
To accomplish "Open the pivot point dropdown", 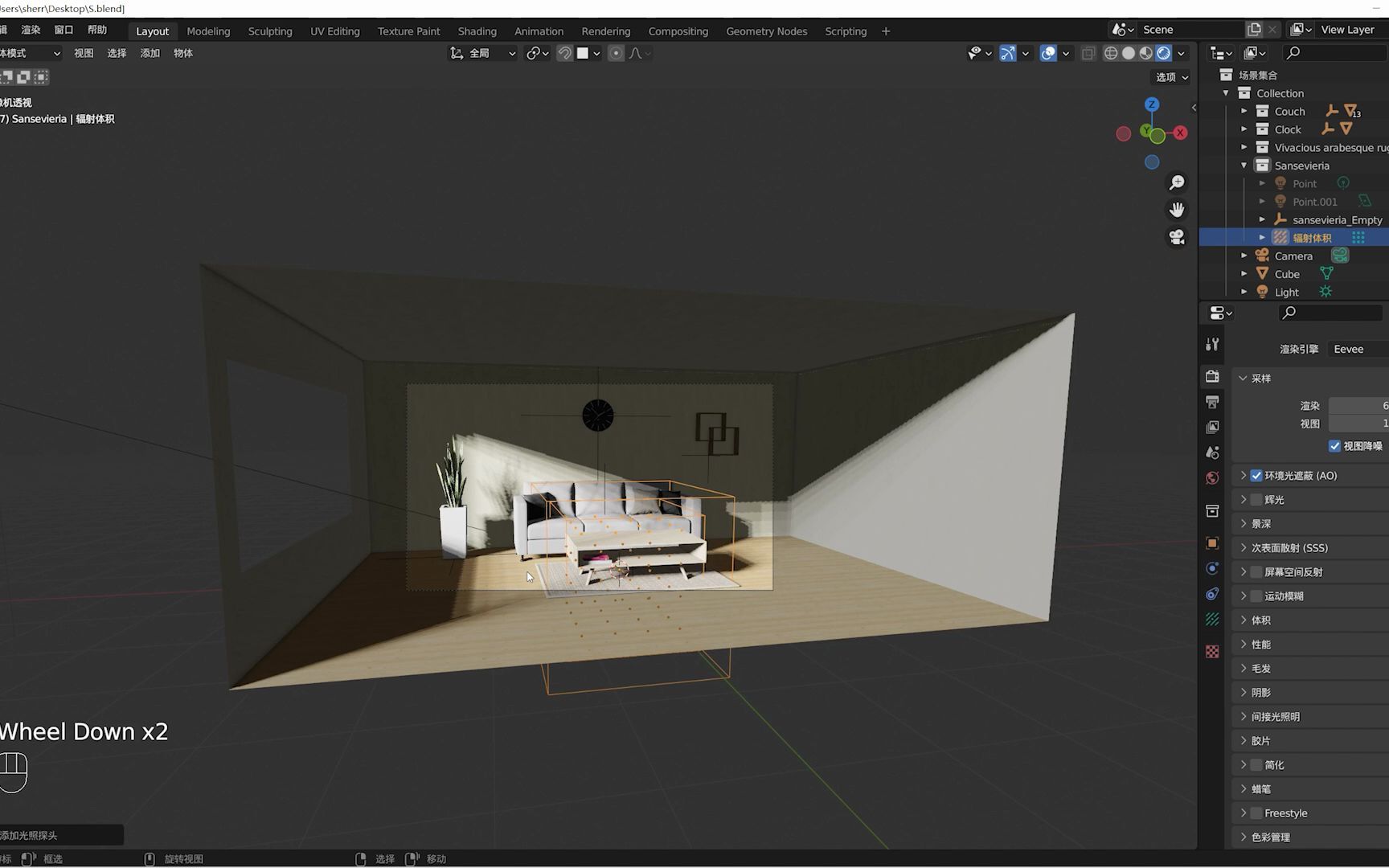I will pos(538,53).
